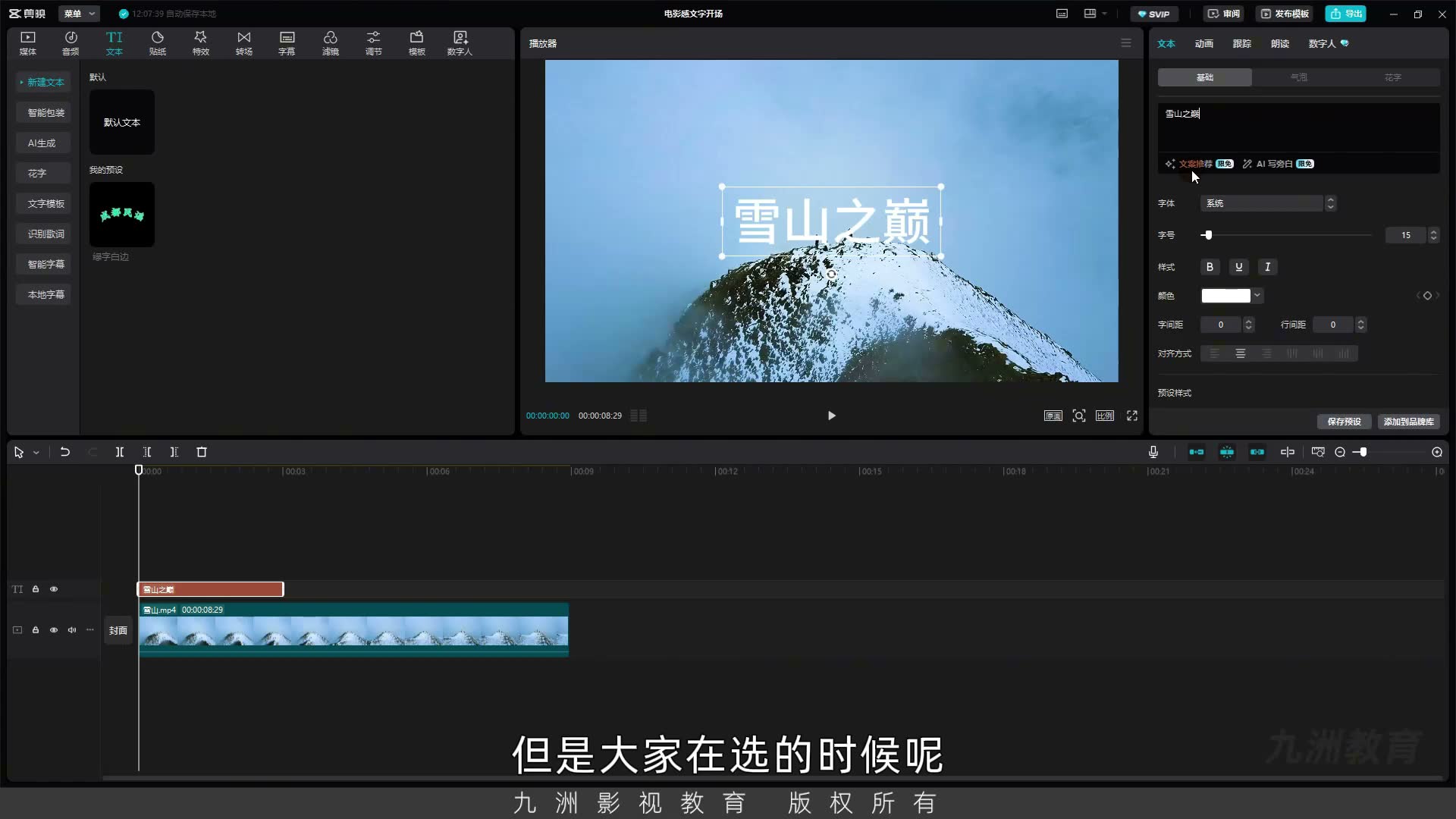Click the split clip tool icon
Screen dimensions: 1456x819
120,452
